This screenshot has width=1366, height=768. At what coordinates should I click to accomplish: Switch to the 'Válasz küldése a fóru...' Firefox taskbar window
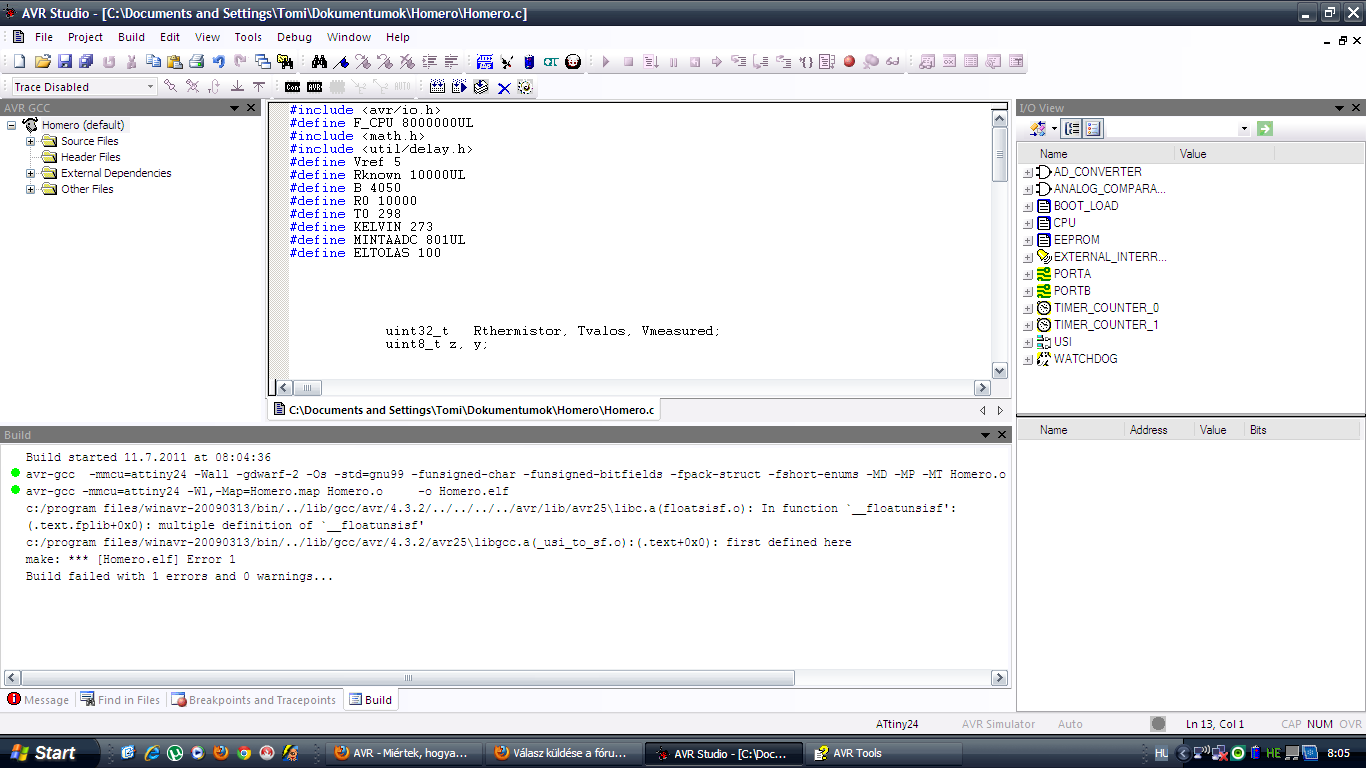point(564,753)
